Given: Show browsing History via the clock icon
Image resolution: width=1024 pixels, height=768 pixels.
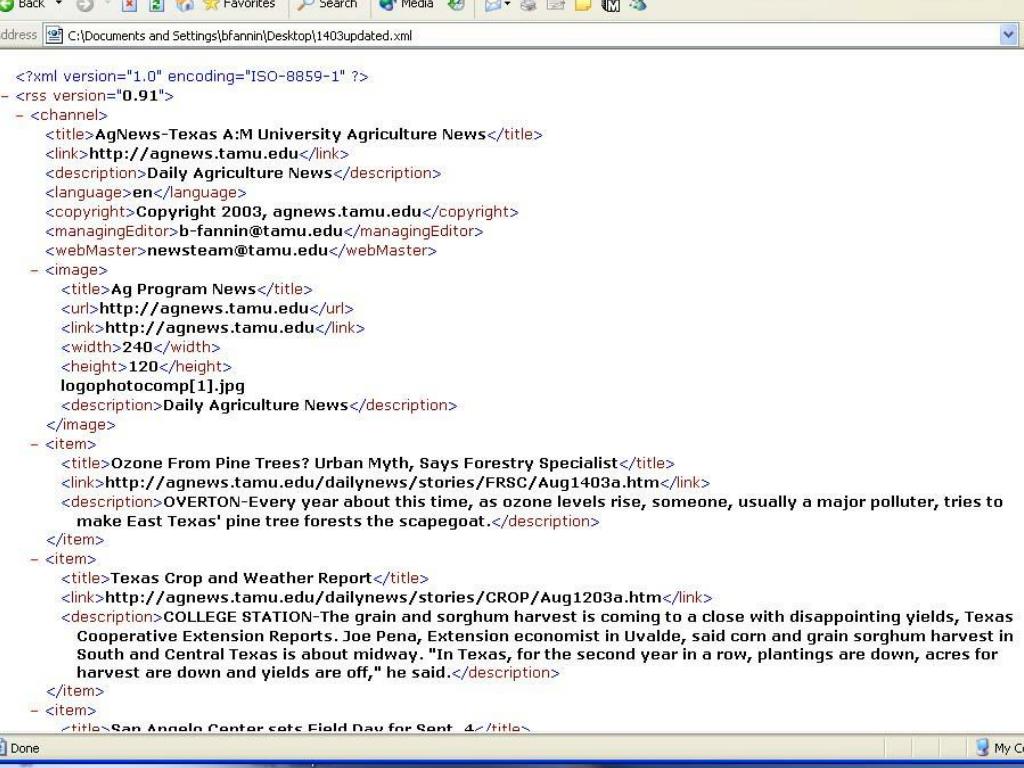Looking at the screenshot, I should coord(456,5).
